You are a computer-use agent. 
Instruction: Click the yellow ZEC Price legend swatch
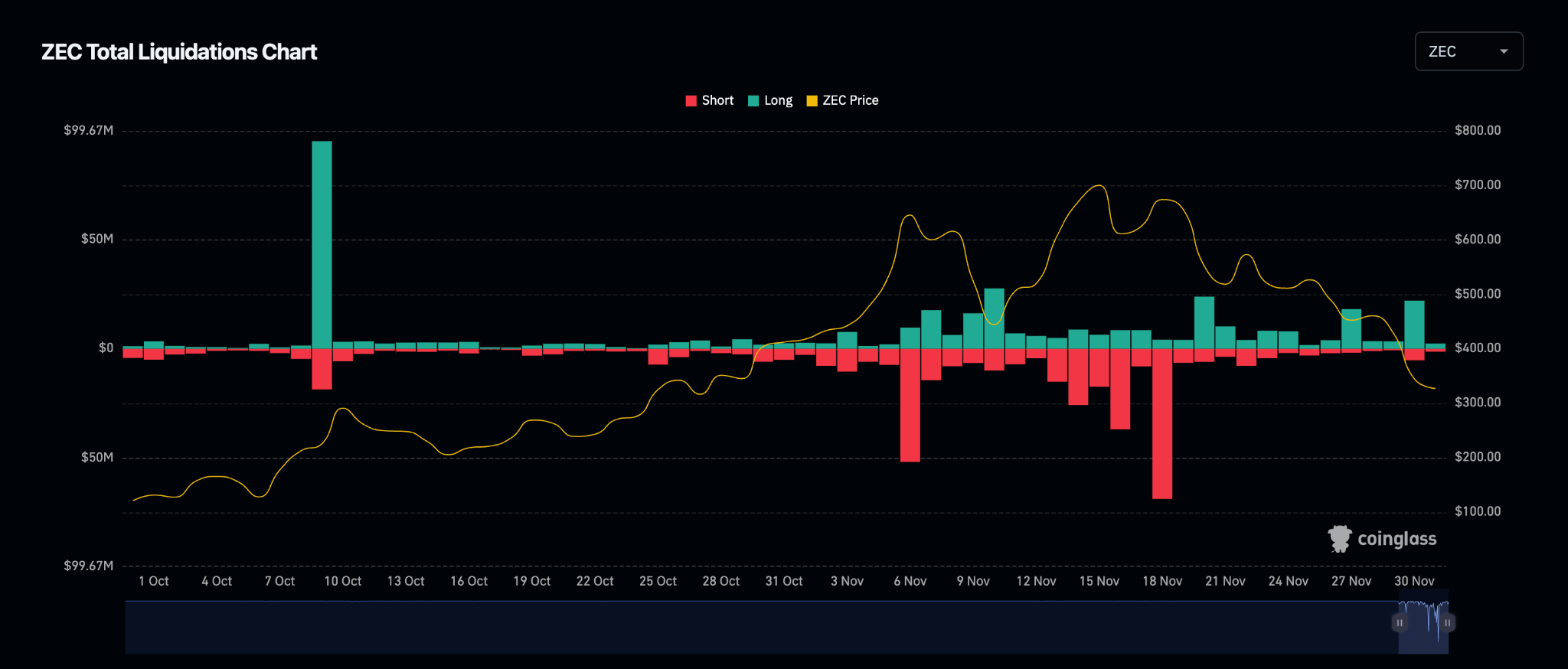pos(812,101)
